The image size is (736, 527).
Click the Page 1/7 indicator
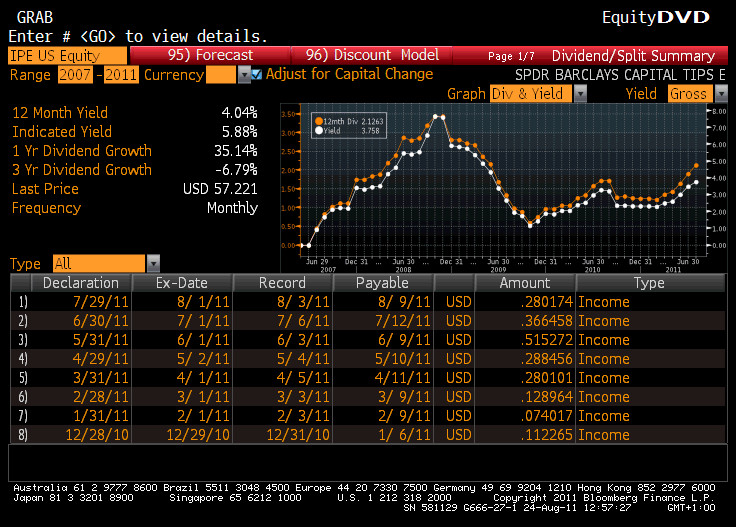[x=511, y=56]
